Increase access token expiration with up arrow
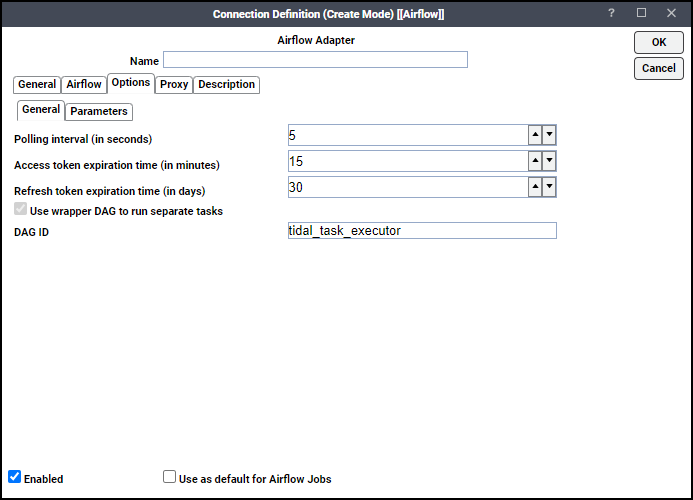This screenshot has height=500, width=693. (x=535, y=161)
